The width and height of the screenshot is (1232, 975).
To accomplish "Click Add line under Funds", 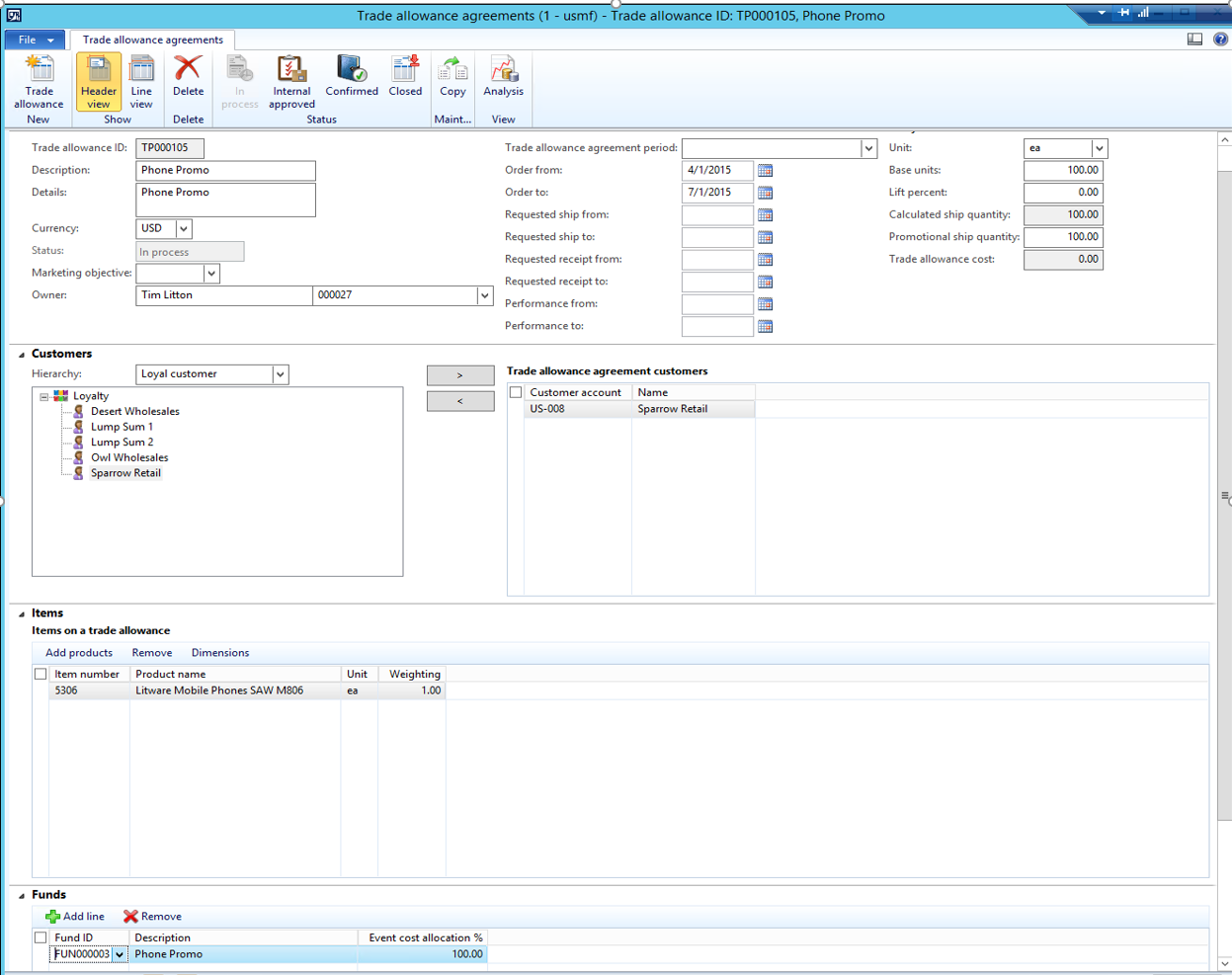I will click(75, 917).
